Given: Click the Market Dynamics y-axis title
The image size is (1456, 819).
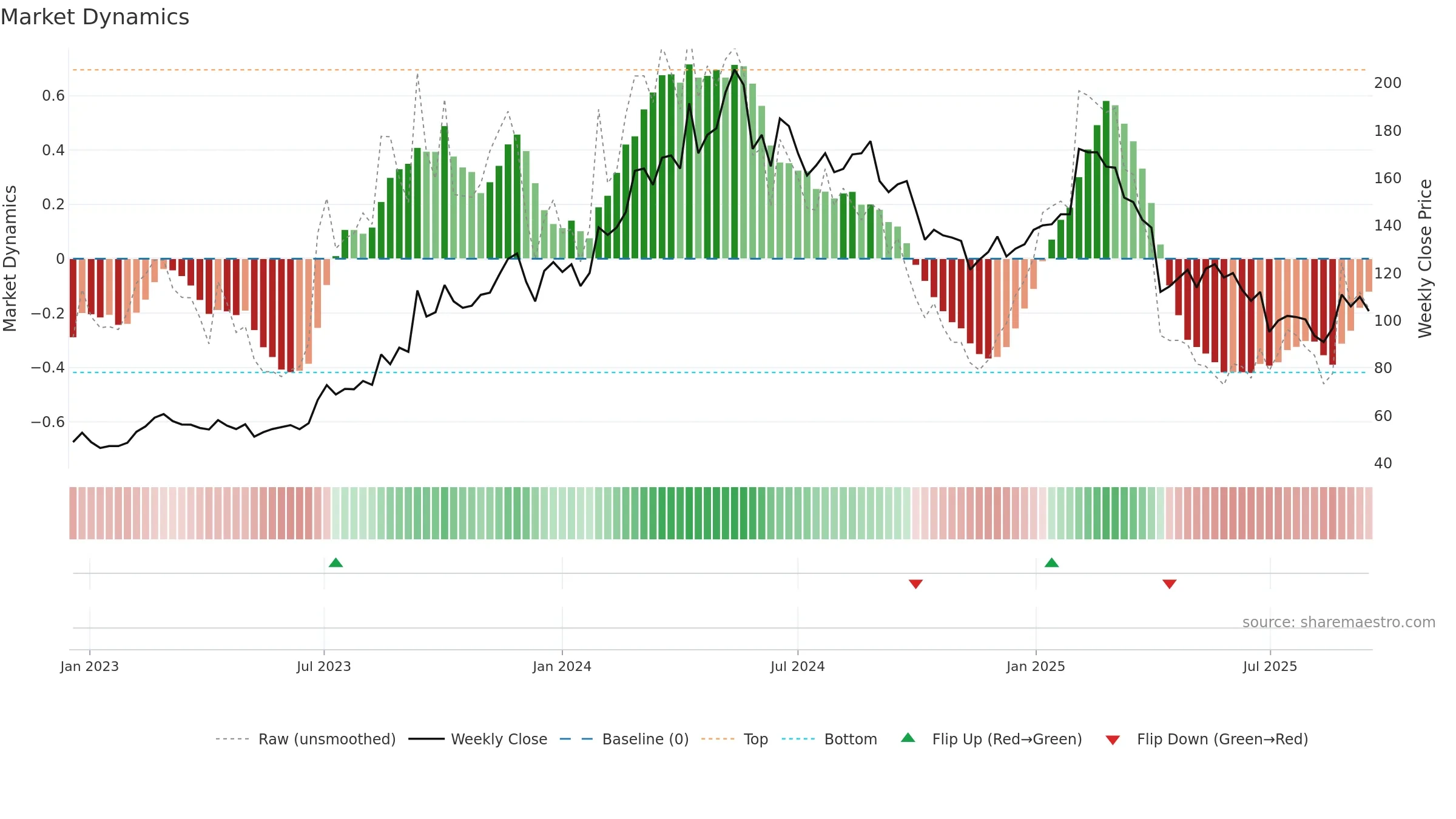Looking at the screenshot, I should (x=10, y=258).
